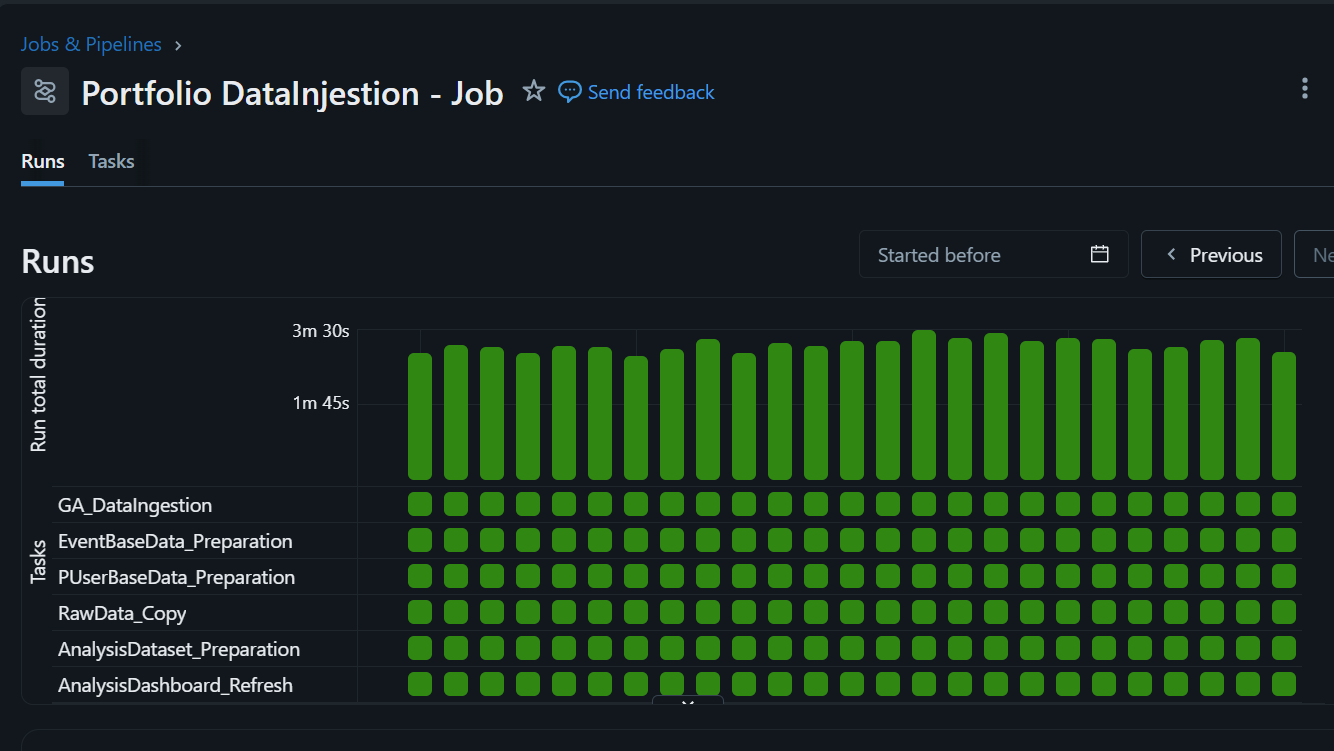Screen dimensions: 1334x751
Task: Click last run status square for AnalysisDashboard_Refresh
Action: point(1283,684)
